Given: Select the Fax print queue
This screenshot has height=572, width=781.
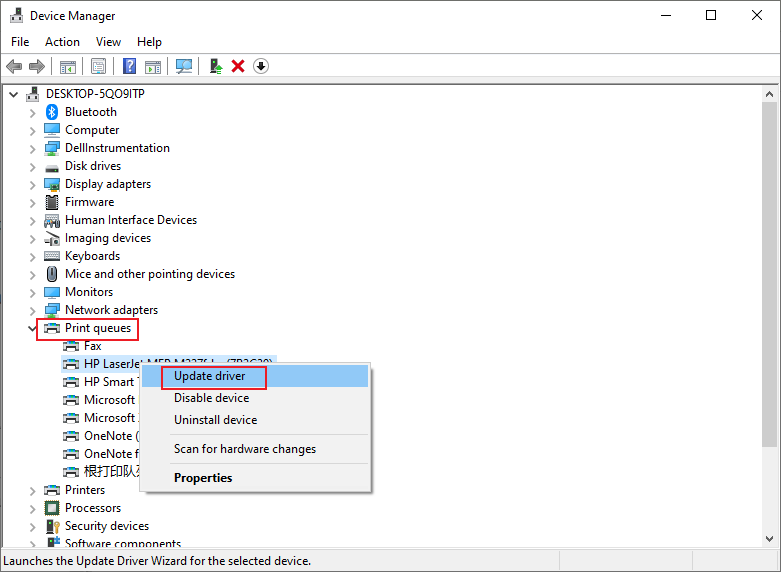Looking at the screenshot, I should point(93,346).
